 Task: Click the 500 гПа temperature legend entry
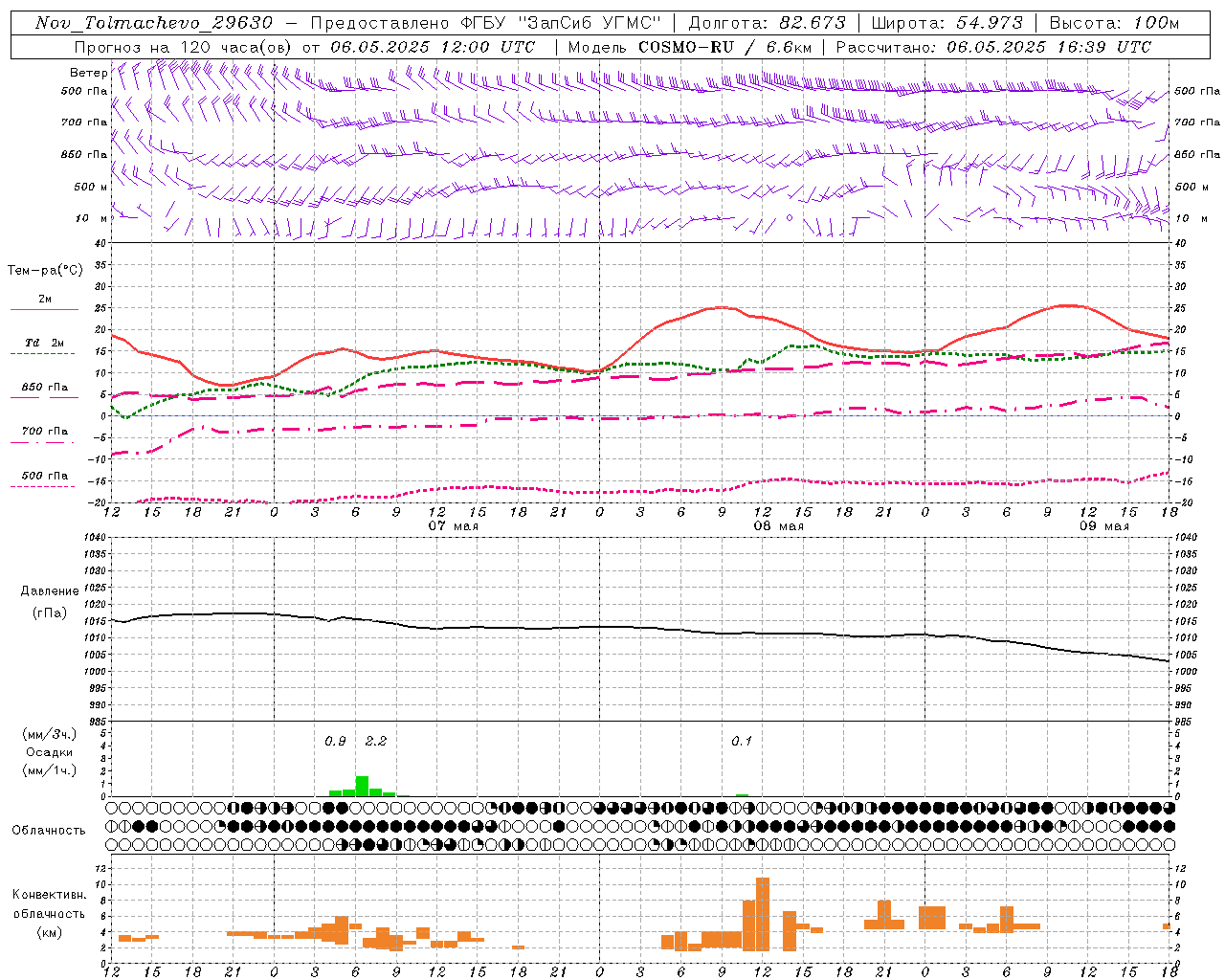tap(45, 476)
